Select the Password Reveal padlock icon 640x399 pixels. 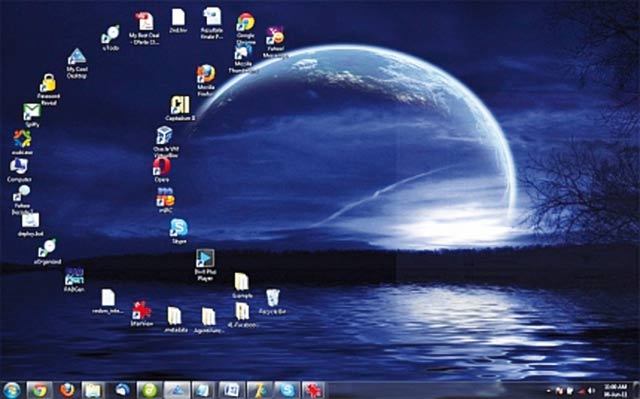[x=48, y=89]
